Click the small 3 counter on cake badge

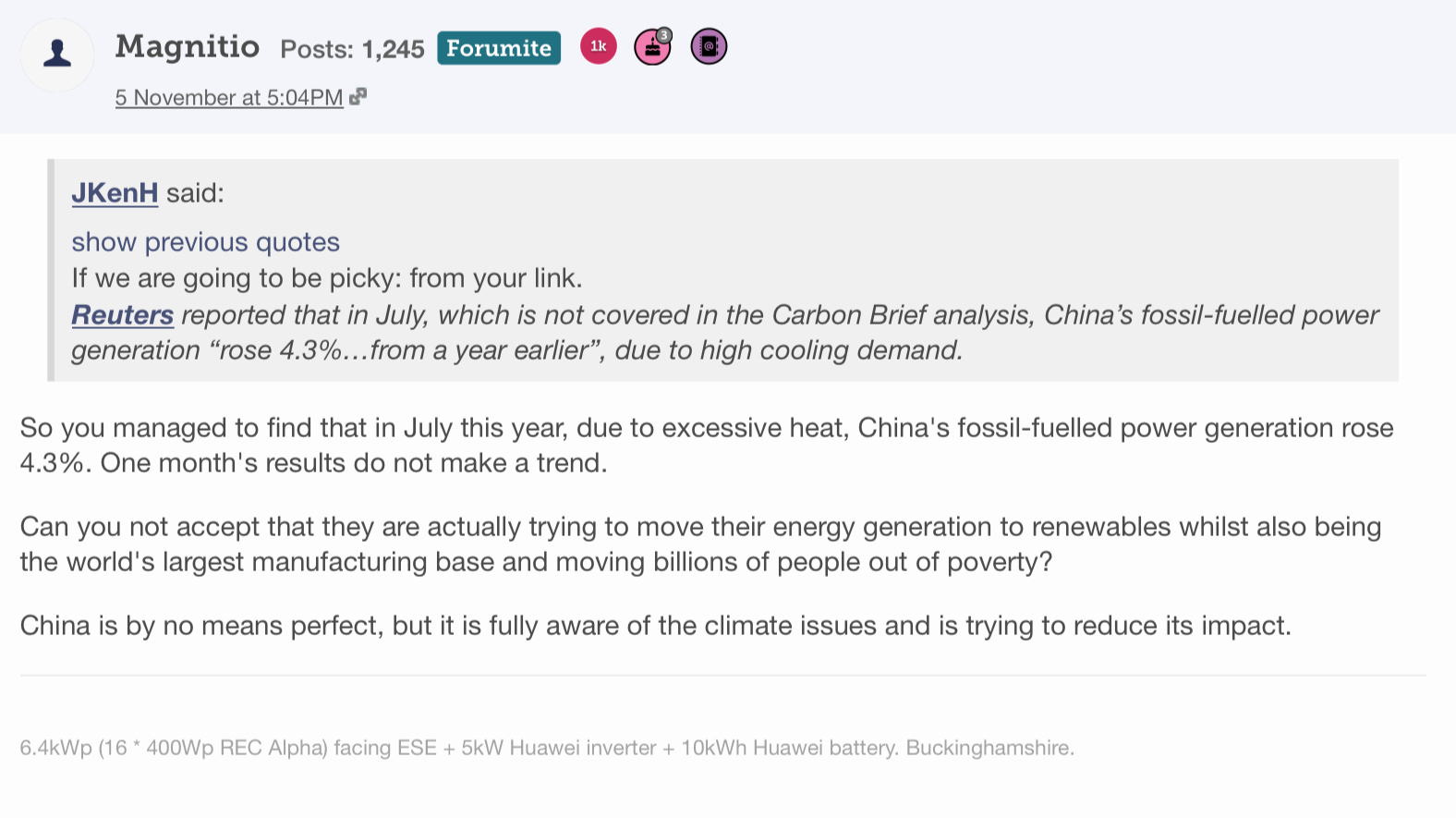[663, 35]
